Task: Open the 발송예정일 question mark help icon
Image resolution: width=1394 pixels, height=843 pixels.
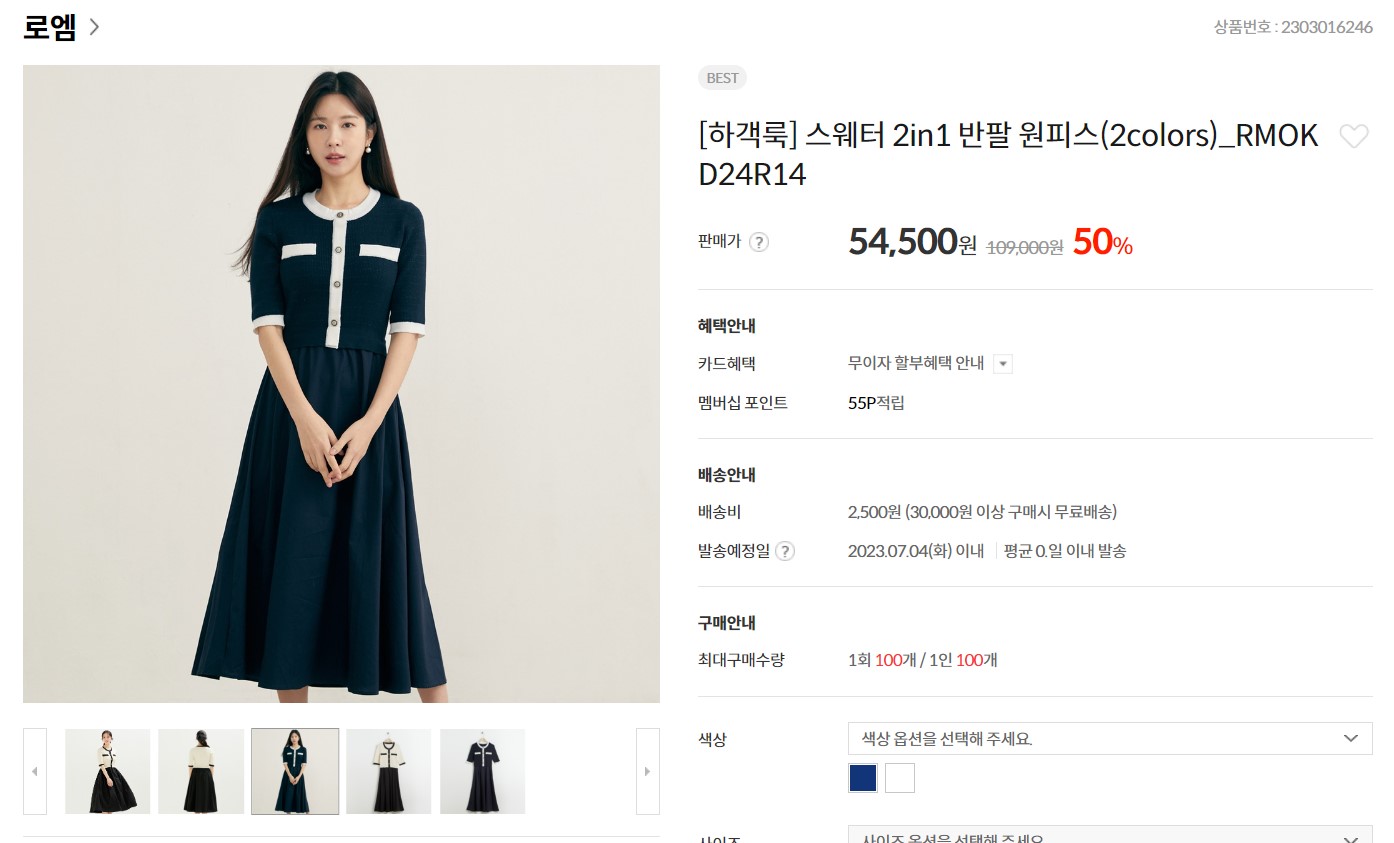Action: 785,551
